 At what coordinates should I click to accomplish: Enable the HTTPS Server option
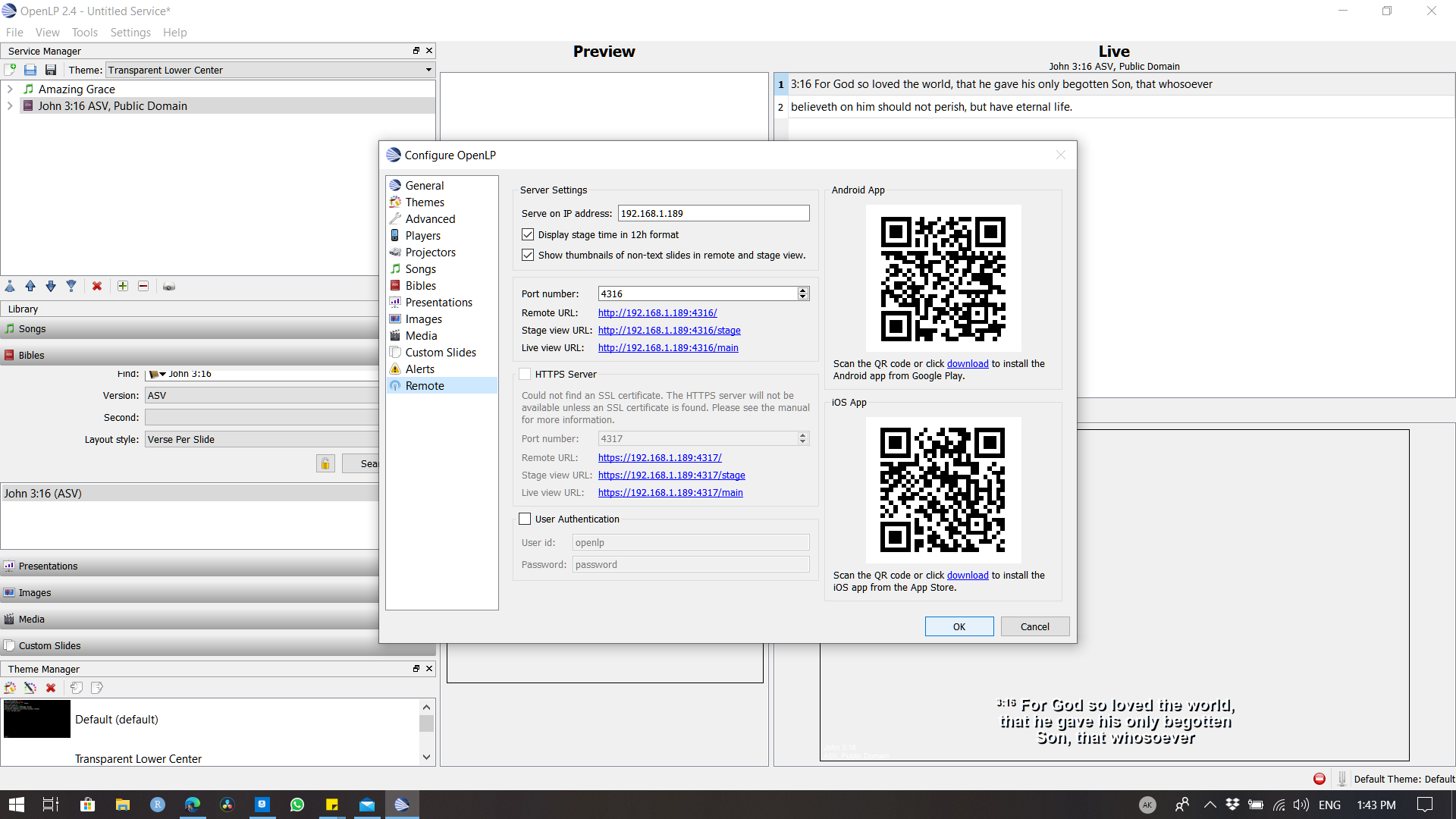point(525,374)
